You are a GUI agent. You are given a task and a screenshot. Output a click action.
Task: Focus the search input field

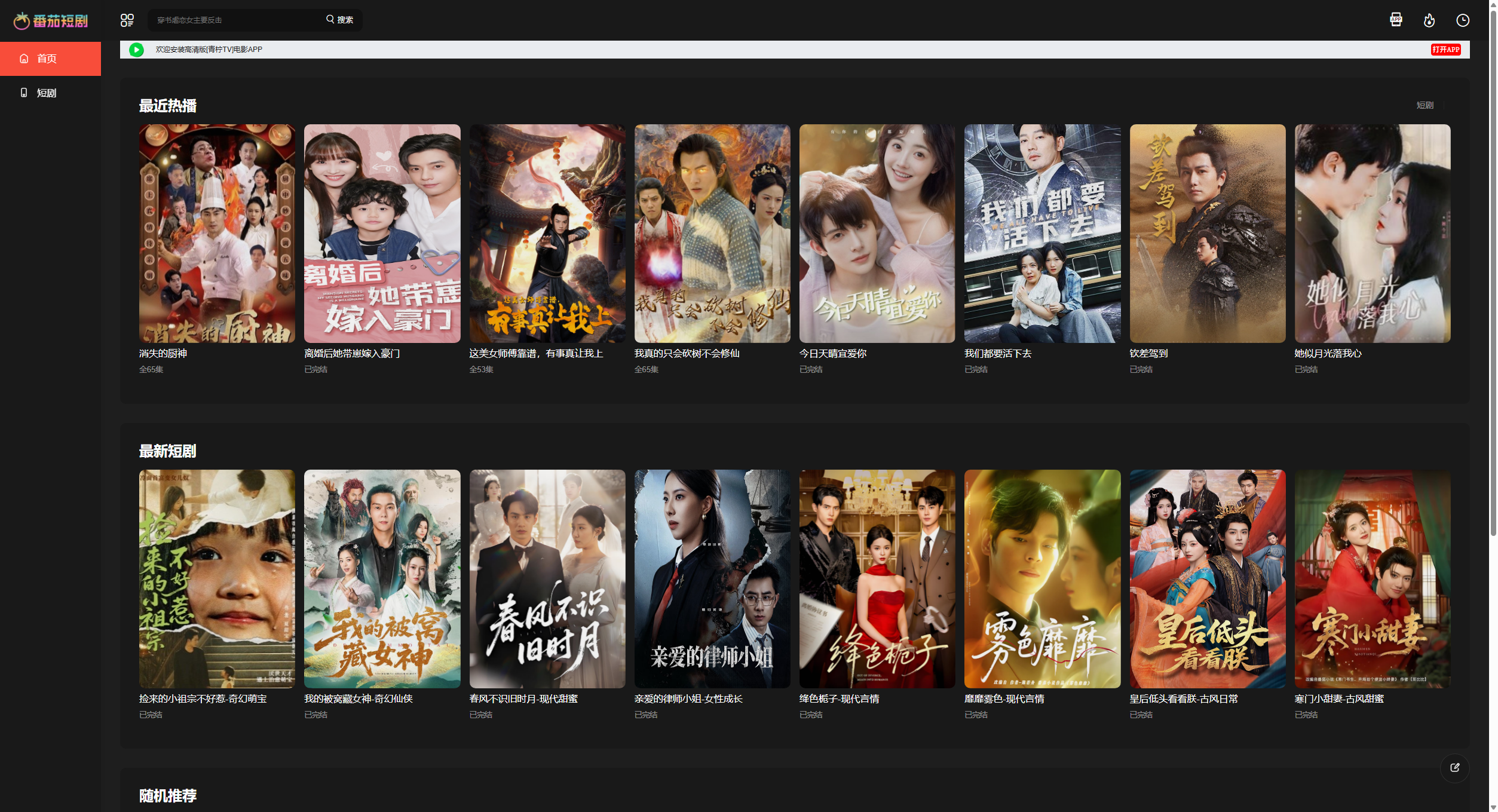236,20
